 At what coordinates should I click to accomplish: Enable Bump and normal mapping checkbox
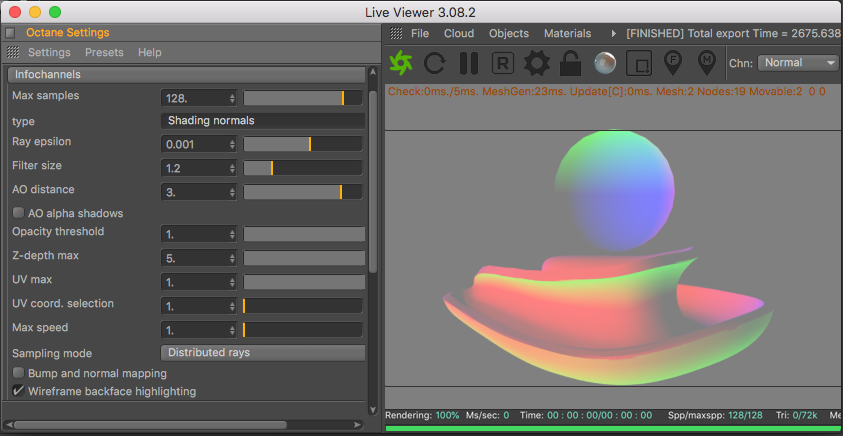(18, 373)
